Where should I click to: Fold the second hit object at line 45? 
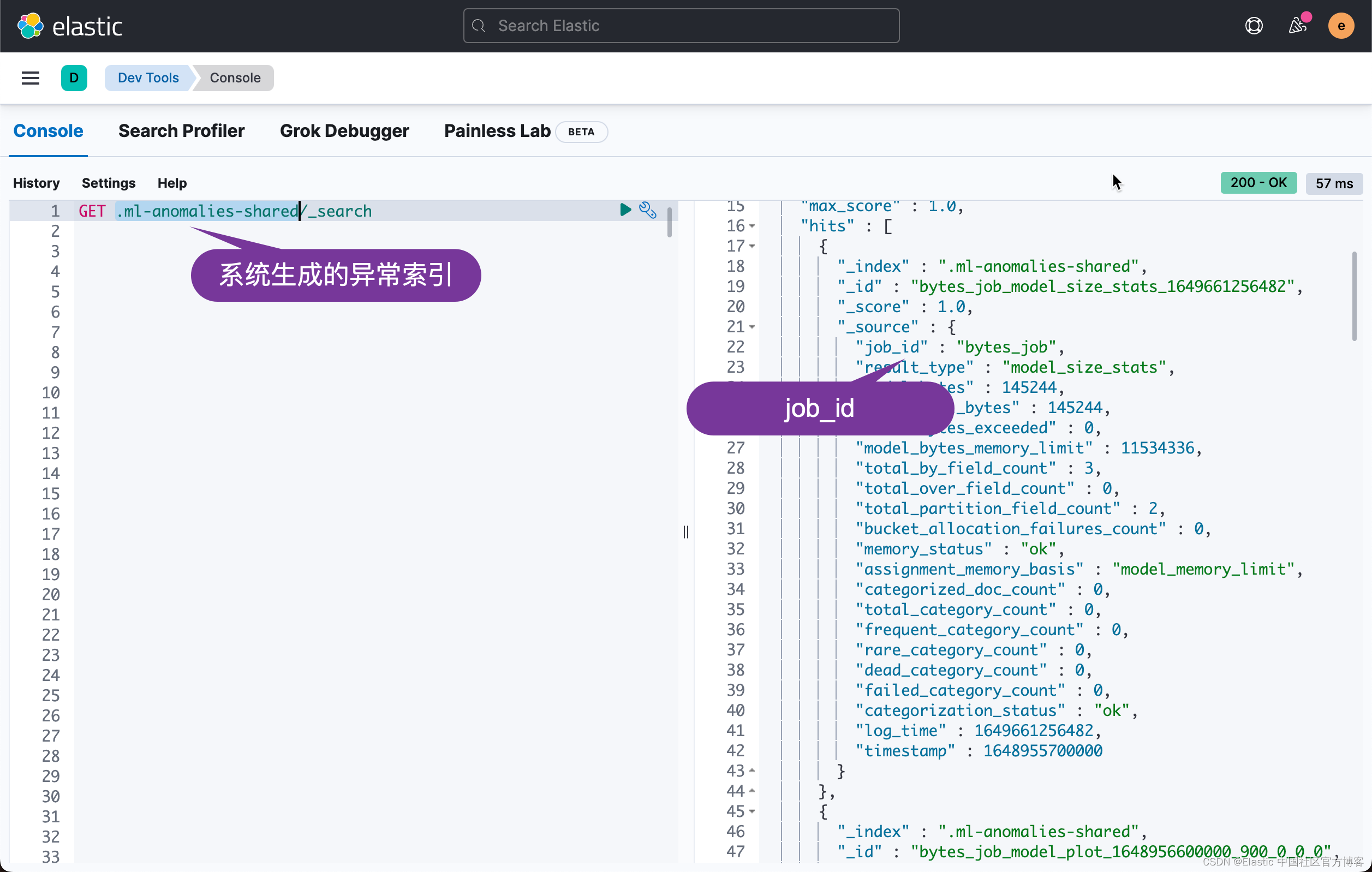tap(752, 811)
